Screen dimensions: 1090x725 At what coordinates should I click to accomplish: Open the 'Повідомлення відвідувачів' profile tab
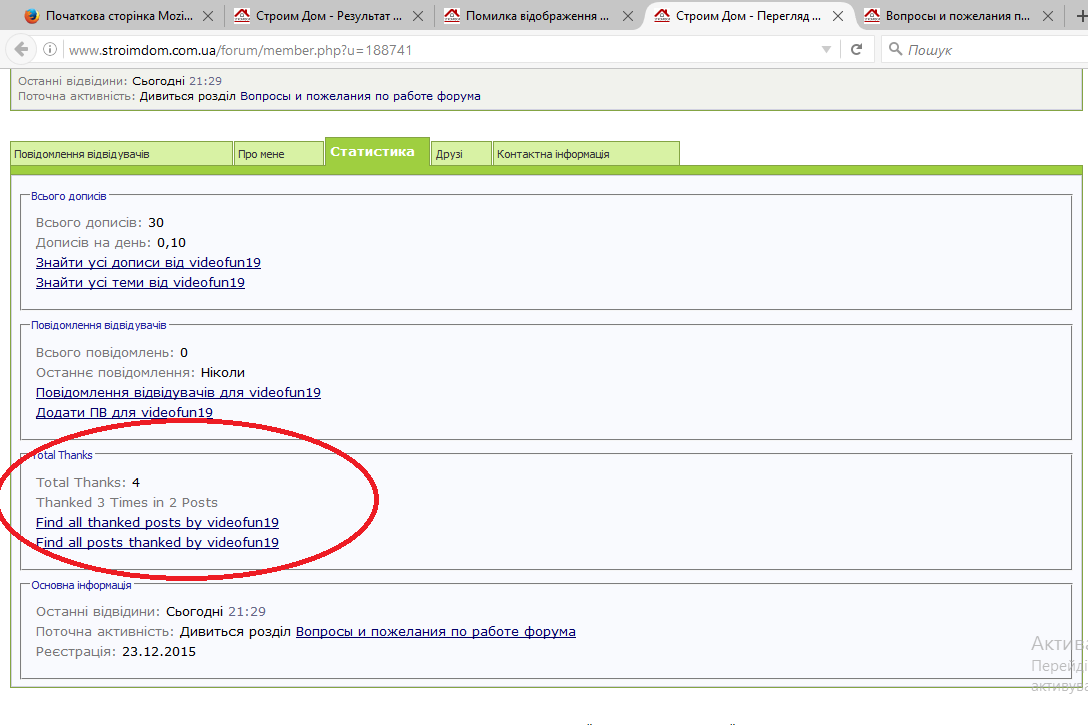[x=122, y=154]
